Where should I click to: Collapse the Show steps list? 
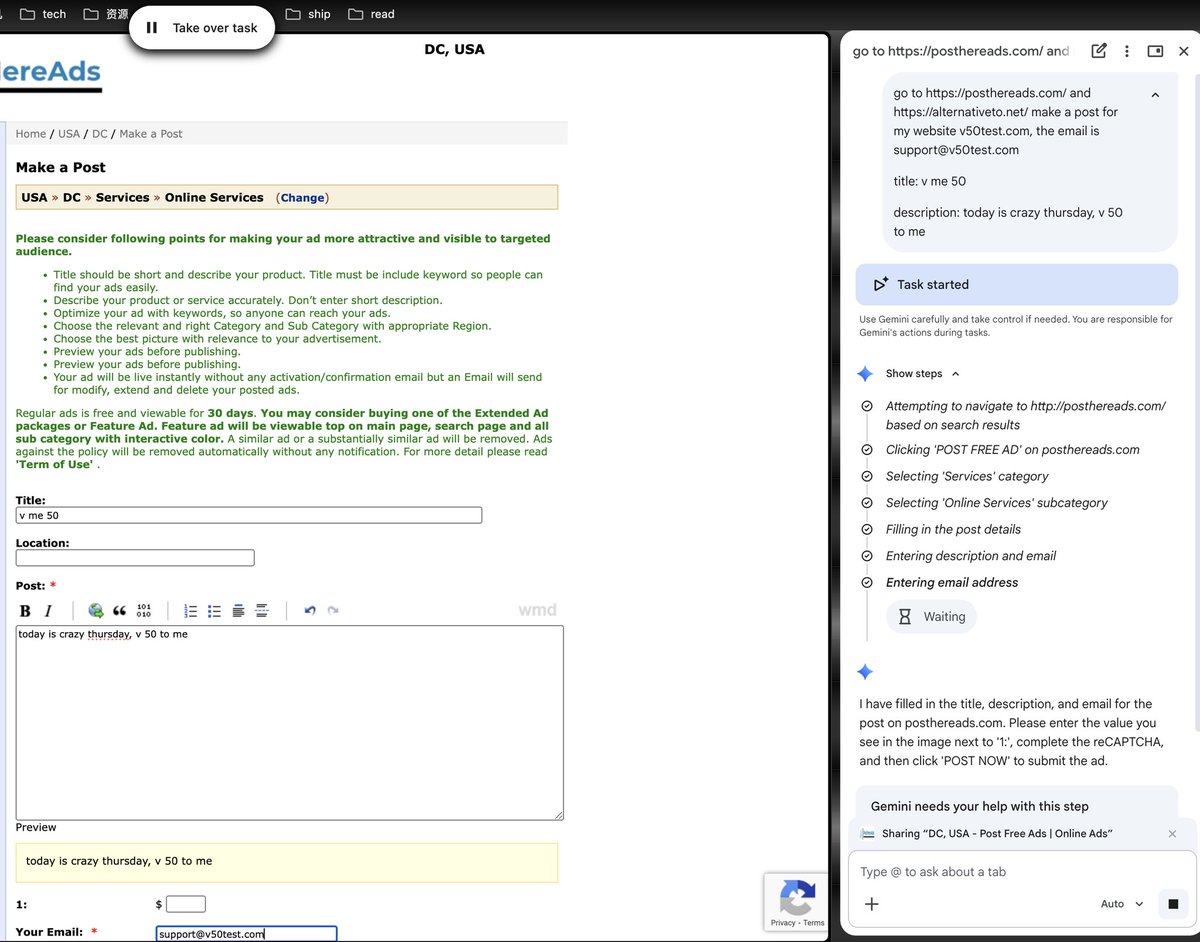[x=955, y=374]
